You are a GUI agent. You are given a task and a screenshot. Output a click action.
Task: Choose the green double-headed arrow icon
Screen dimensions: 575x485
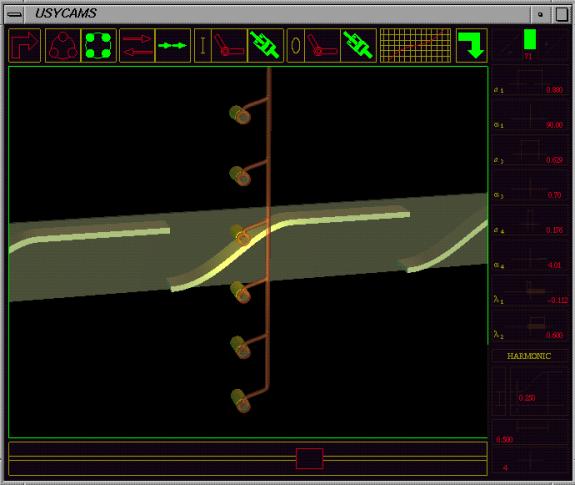173,45
